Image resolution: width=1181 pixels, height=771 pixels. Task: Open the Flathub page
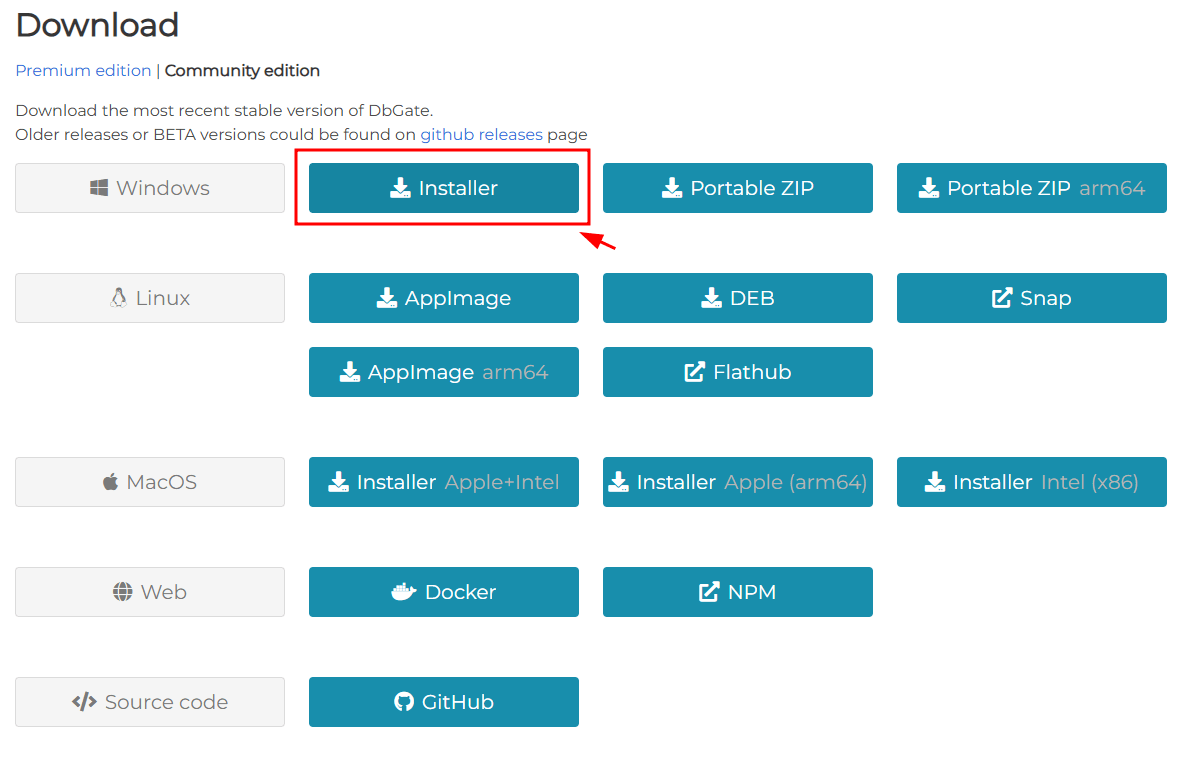click(737, 372)
